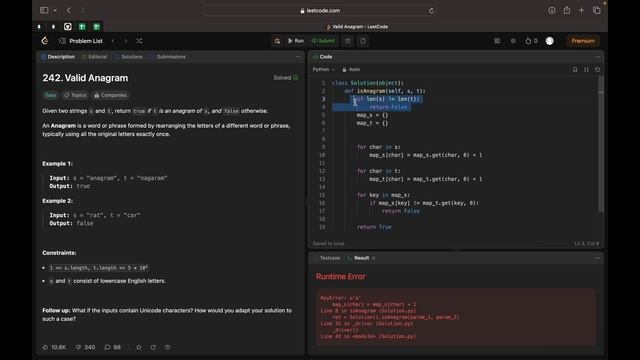
Task: Click the code editor vertical scrollbar
Action: [x=601, y=144]
